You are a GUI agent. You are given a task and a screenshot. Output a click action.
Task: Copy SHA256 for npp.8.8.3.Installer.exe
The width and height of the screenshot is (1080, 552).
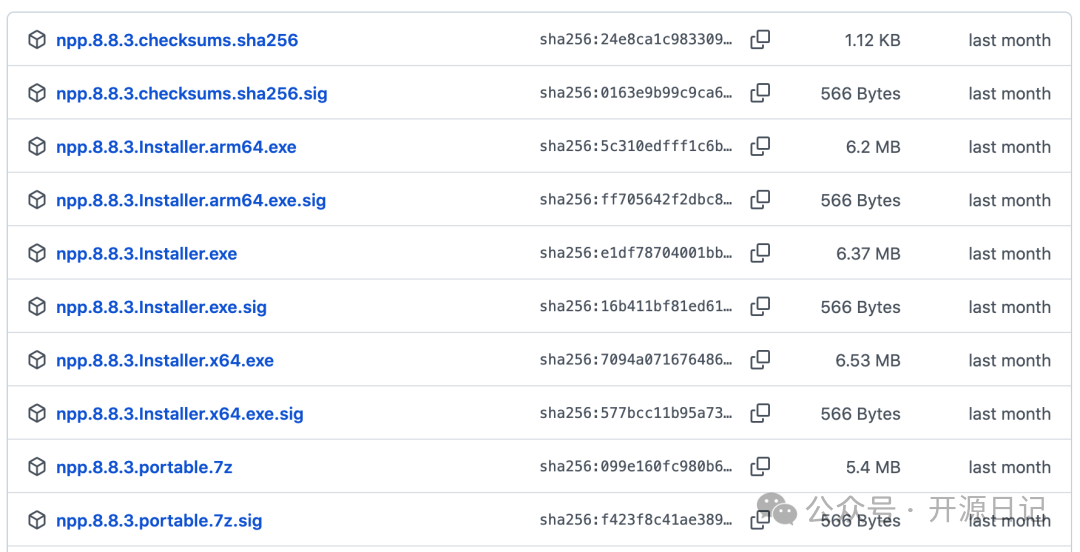(760, 253)
